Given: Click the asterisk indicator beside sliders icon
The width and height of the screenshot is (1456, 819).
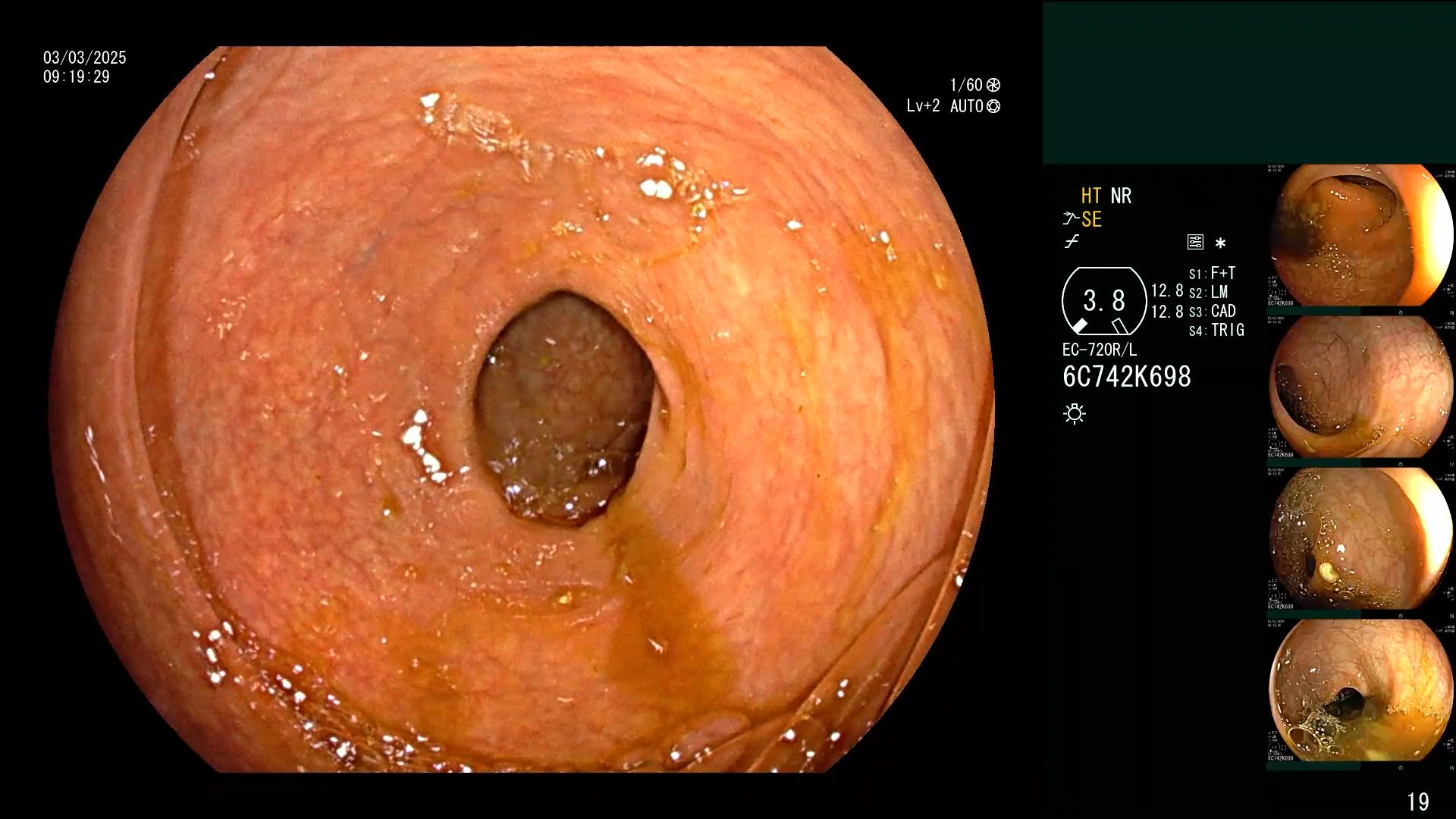Looking at the screenshot, I should point(1220,243).
